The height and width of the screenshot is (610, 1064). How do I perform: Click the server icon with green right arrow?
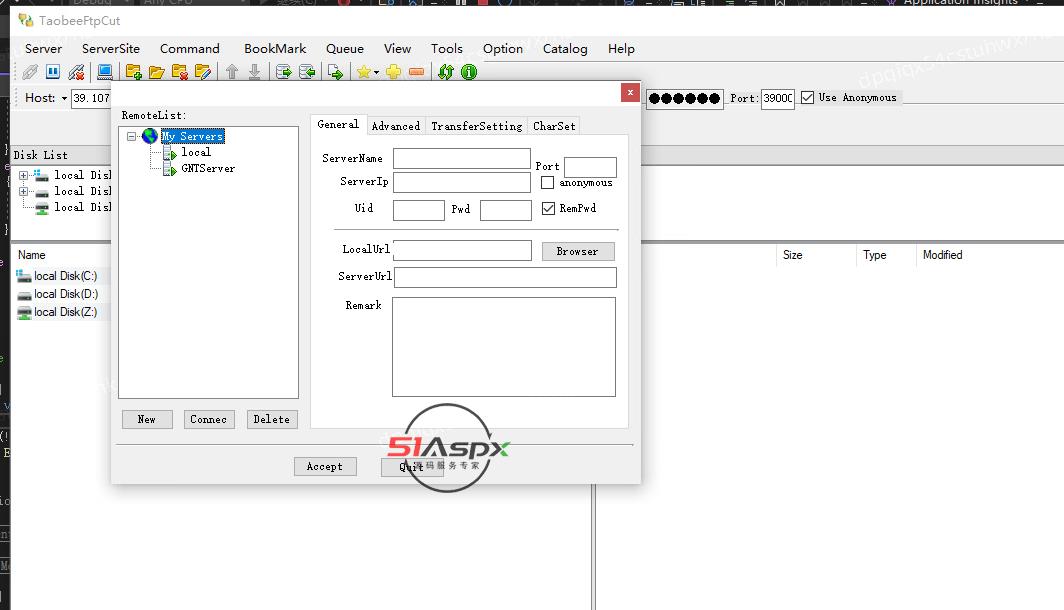coord(284,72)
